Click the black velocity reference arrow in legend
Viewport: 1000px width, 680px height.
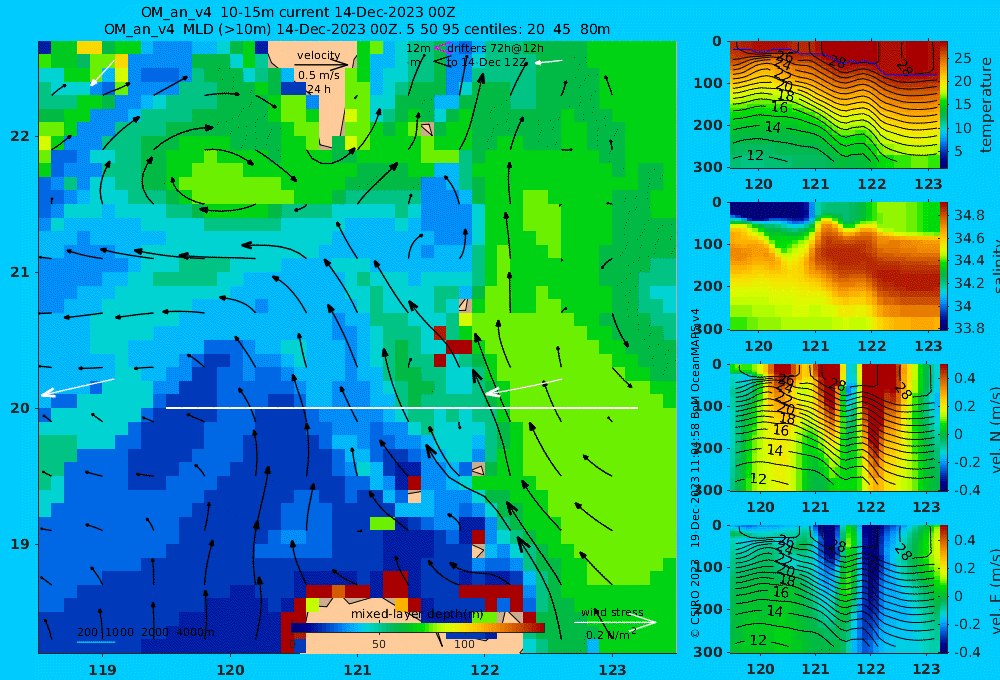tap(322, 64)
